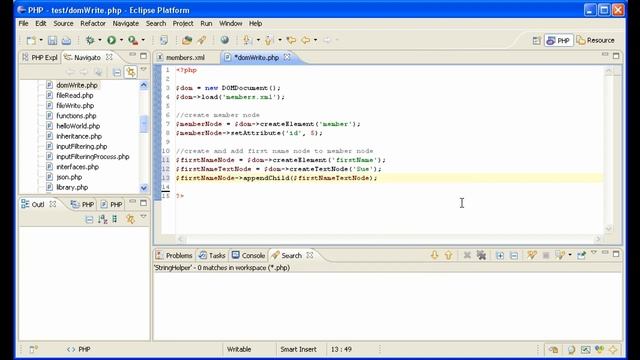The image size is (640, 360).
Task: Open search history dropdown arrow
Action: pyautogui.click(x=570, y=255)
